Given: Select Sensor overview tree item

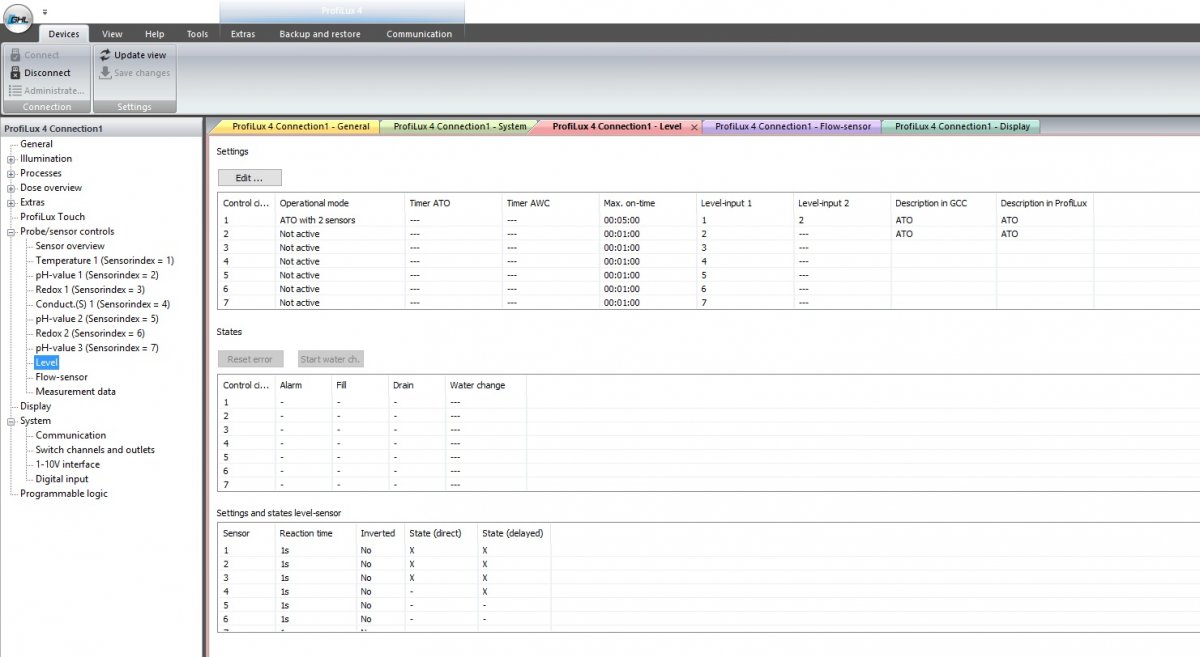Looking at the screenshot, I should (x=70, y=246).
